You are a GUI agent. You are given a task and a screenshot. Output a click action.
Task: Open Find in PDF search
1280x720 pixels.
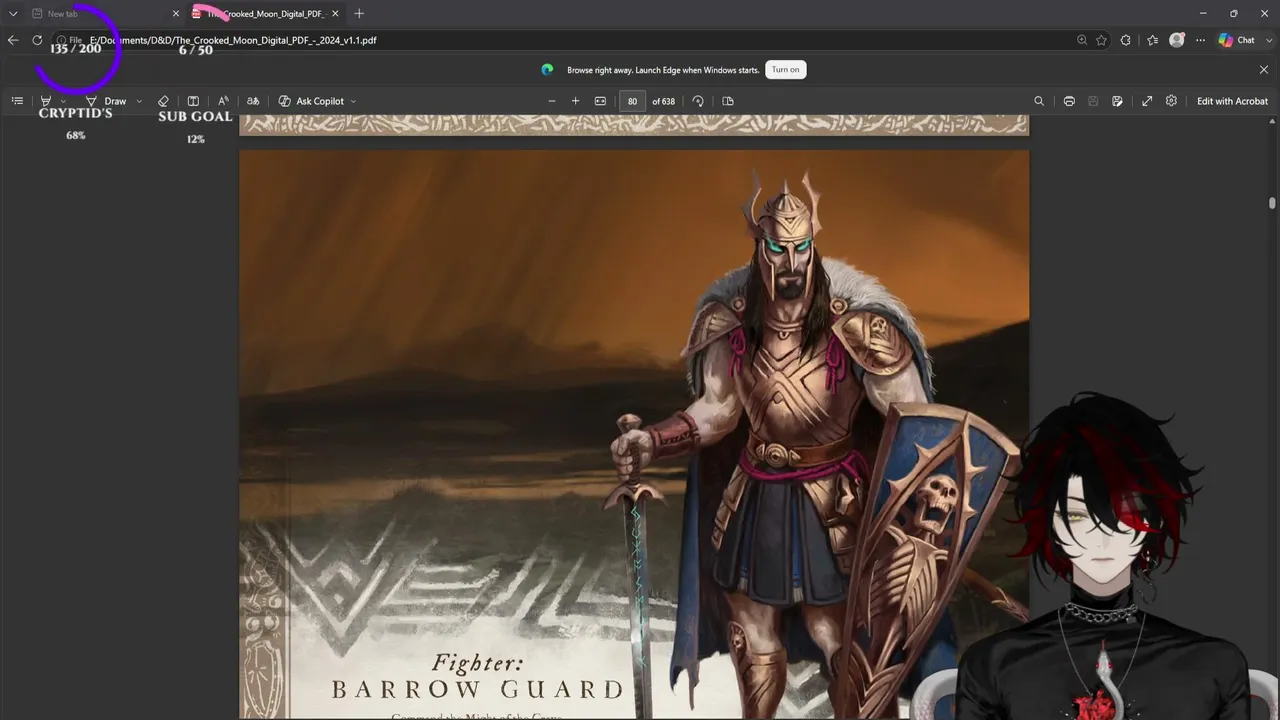coord(1039,101)
